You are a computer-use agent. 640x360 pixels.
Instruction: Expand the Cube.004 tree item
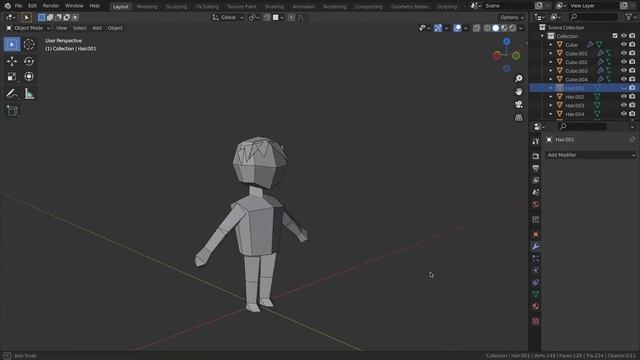click(551, 79)
